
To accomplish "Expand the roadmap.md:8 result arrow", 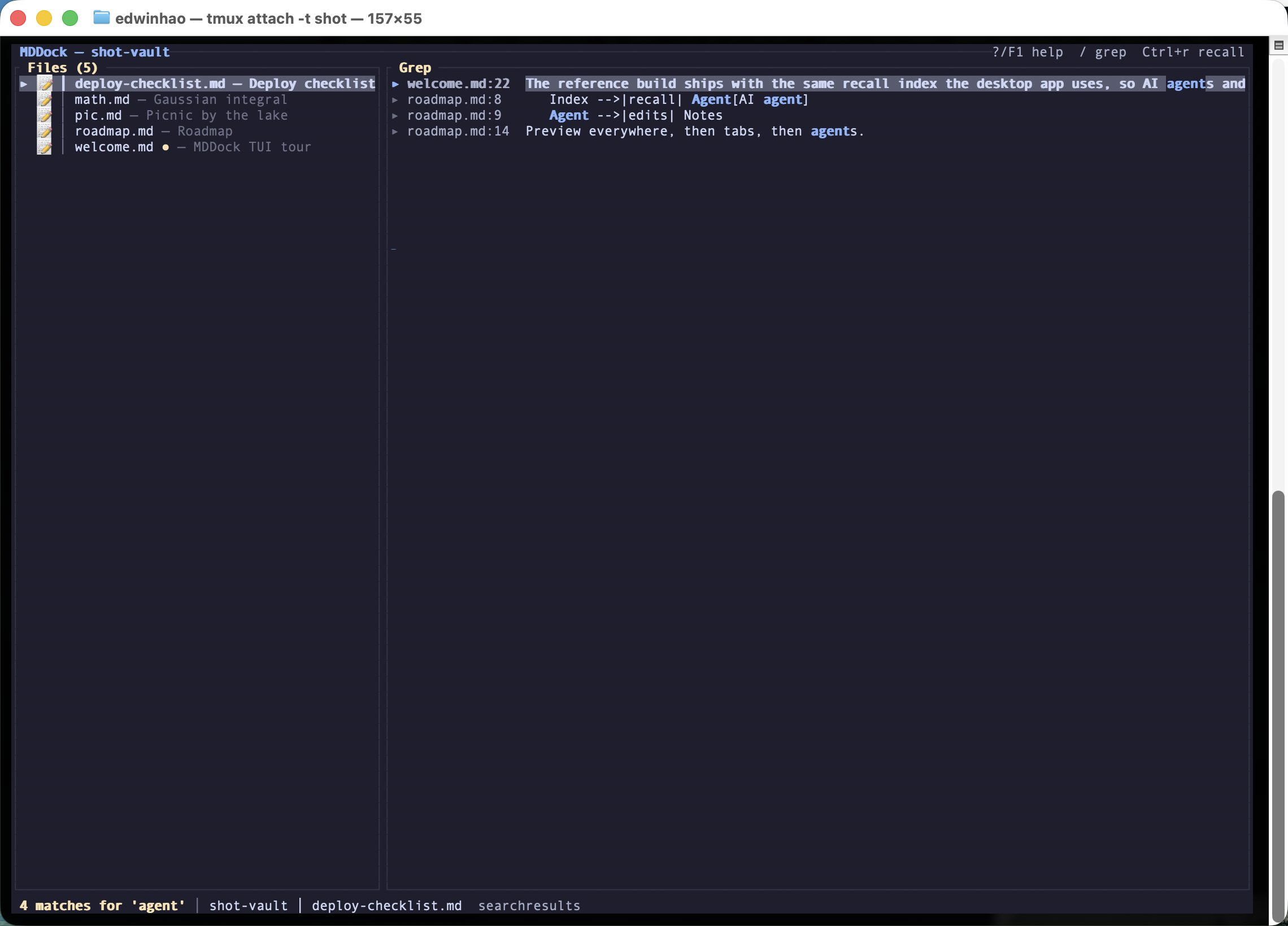I will (395, 100).
